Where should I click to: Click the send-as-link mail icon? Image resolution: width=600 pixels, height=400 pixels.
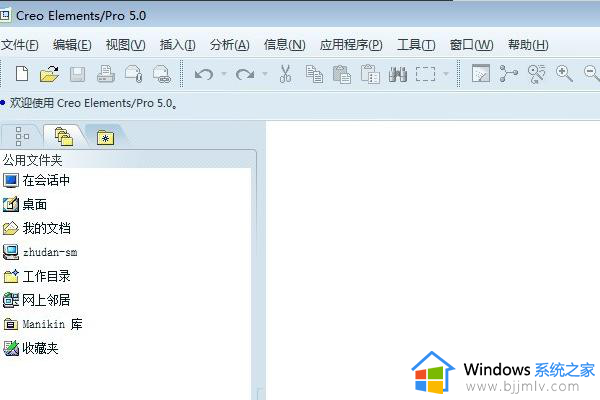click(x=161, y=74)
